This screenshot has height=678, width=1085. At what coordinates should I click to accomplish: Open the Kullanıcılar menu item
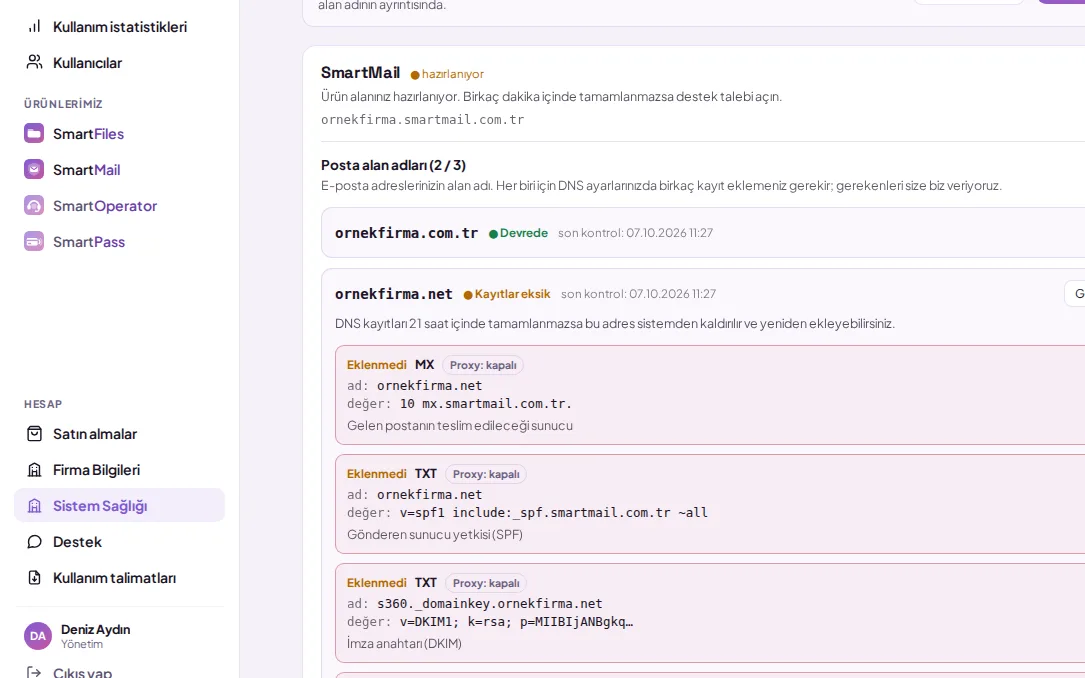coord(119,62)
